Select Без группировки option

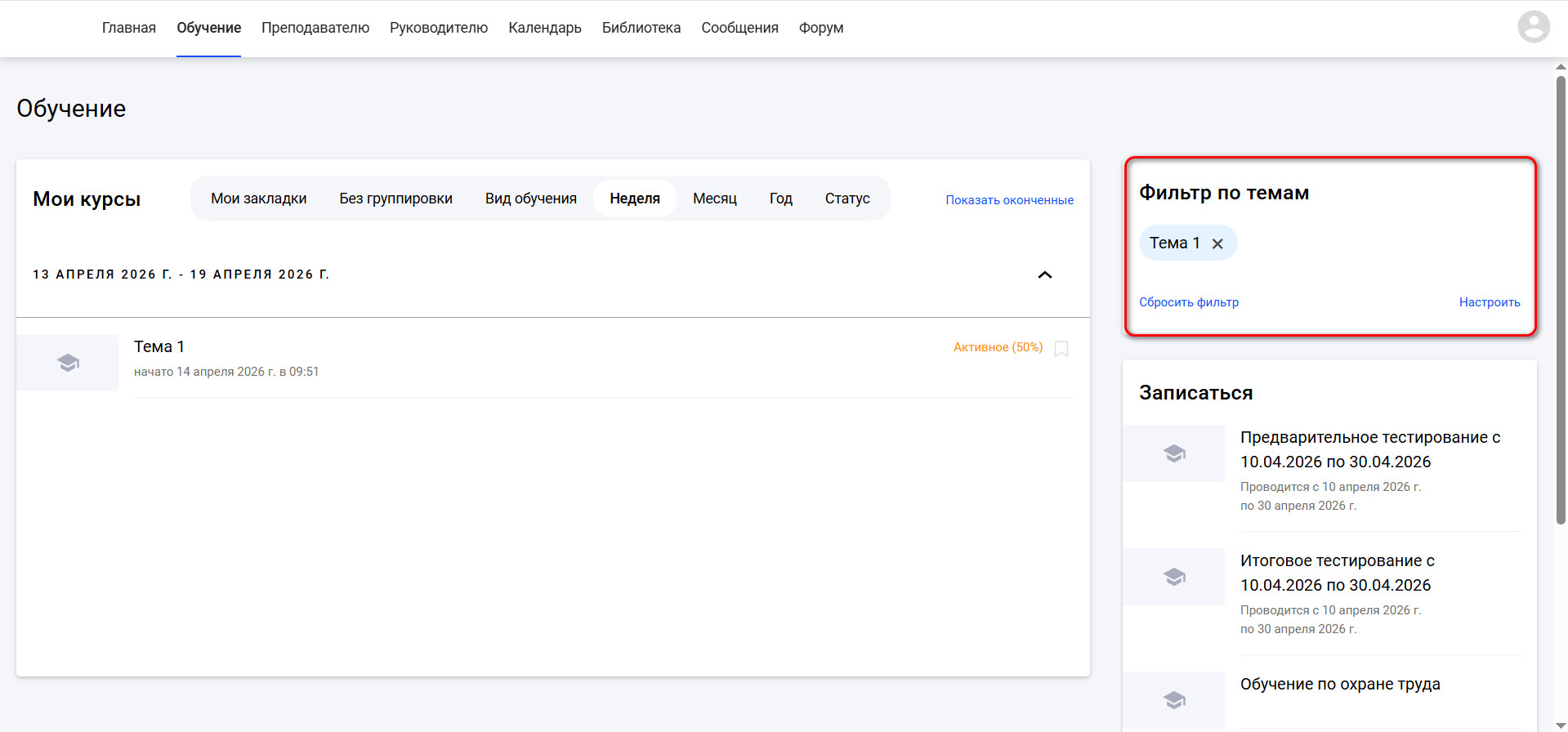tap(396, 199)
